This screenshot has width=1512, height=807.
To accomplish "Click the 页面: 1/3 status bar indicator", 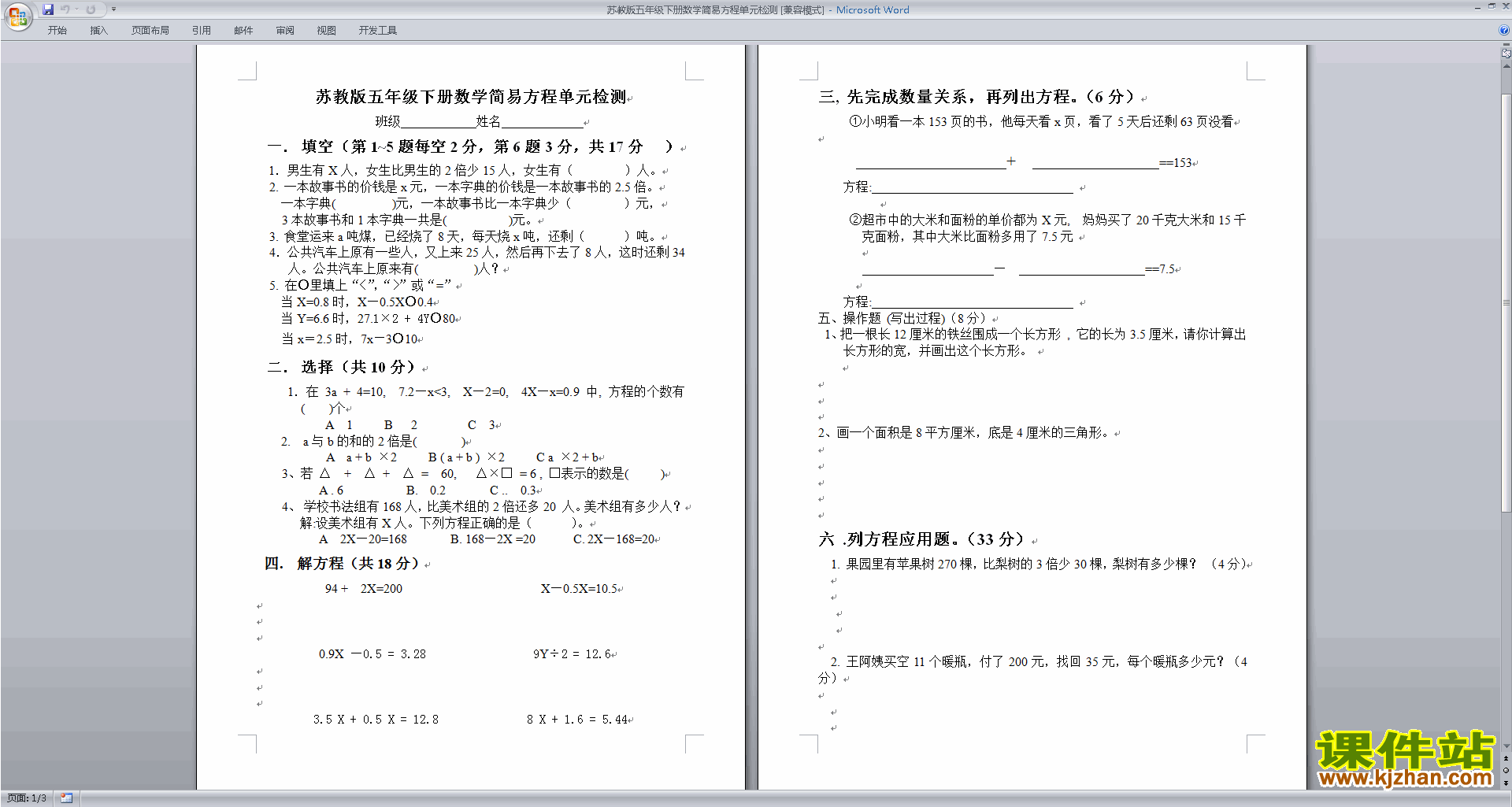I will click(x=27, y=798).
